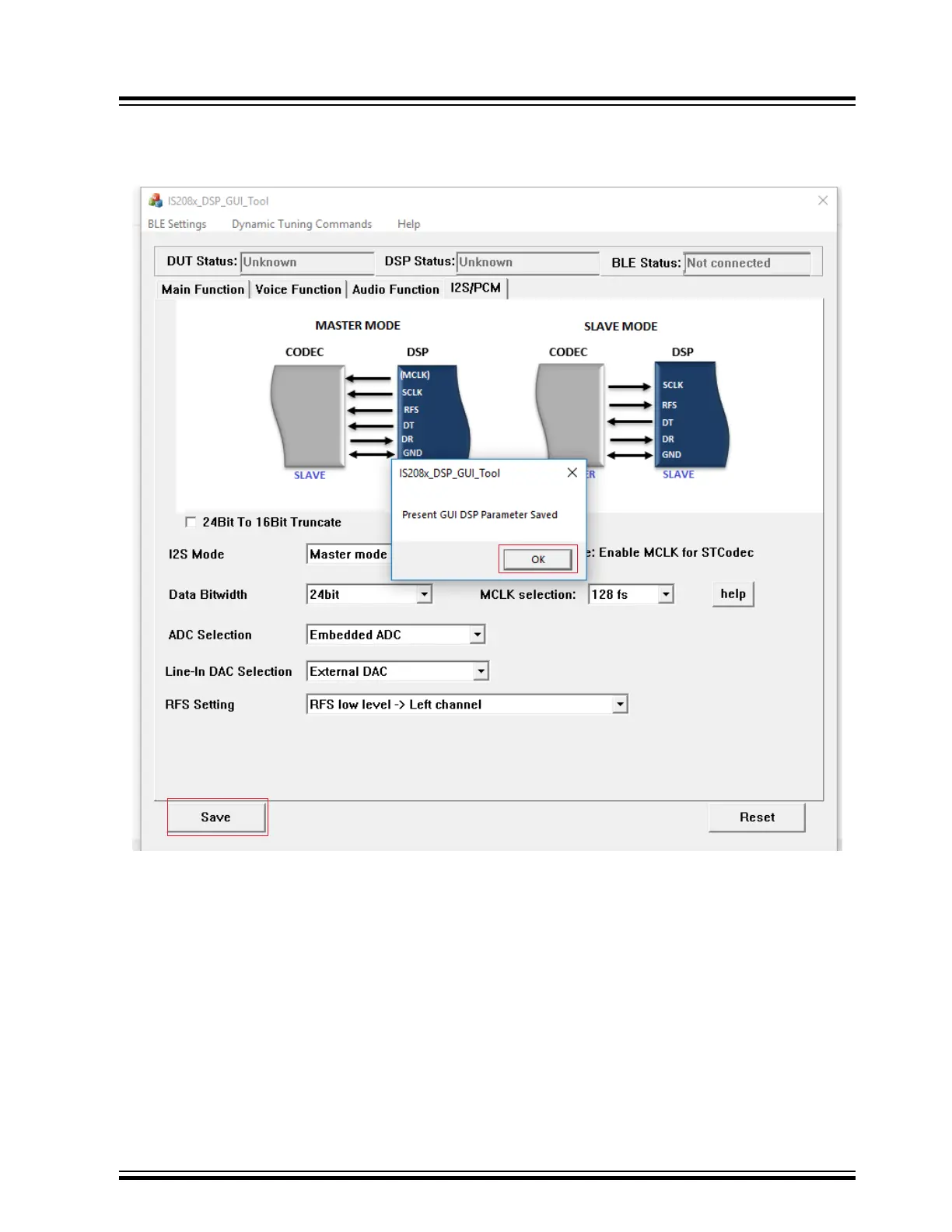Click the help button
The image size is (952, 1232).
point(733,594)
